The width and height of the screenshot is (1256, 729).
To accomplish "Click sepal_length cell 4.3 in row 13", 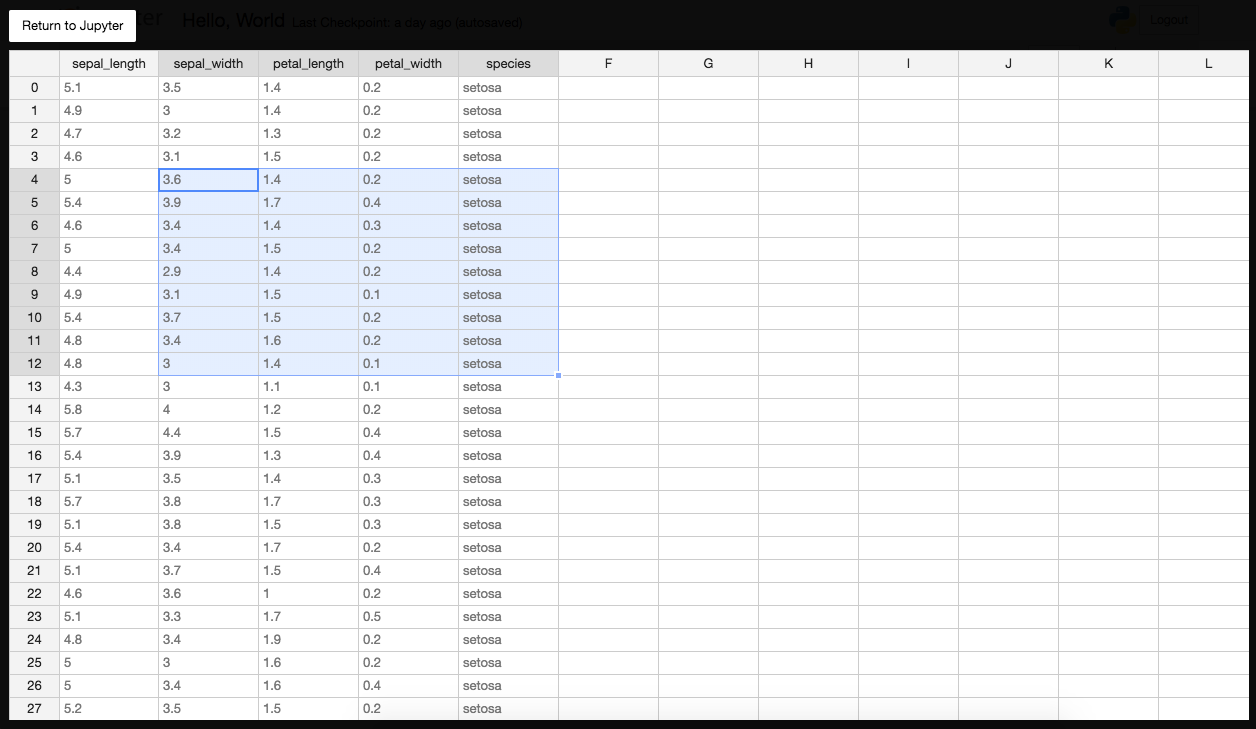I will 109,387.
